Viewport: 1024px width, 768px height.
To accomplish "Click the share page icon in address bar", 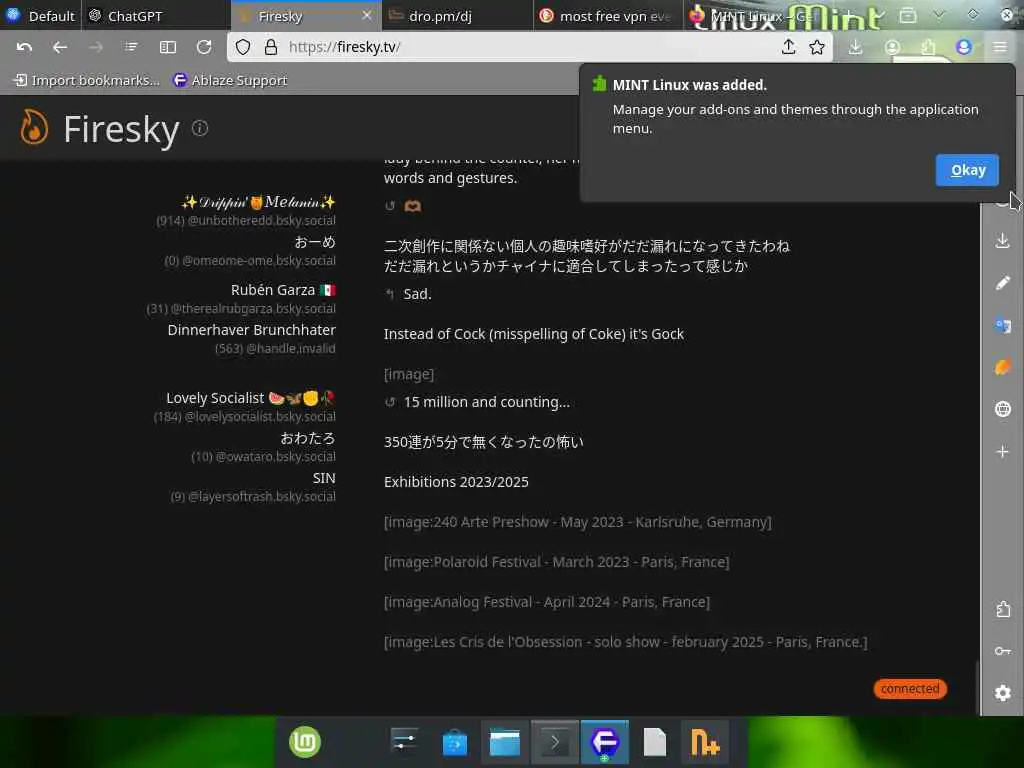I will (x=789, y=47).
